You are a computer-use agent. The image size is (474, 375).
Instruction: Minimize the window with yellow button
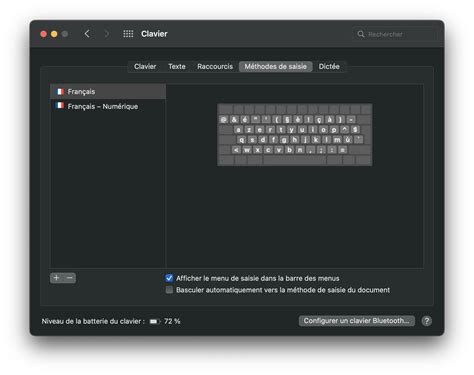point(54,34)
